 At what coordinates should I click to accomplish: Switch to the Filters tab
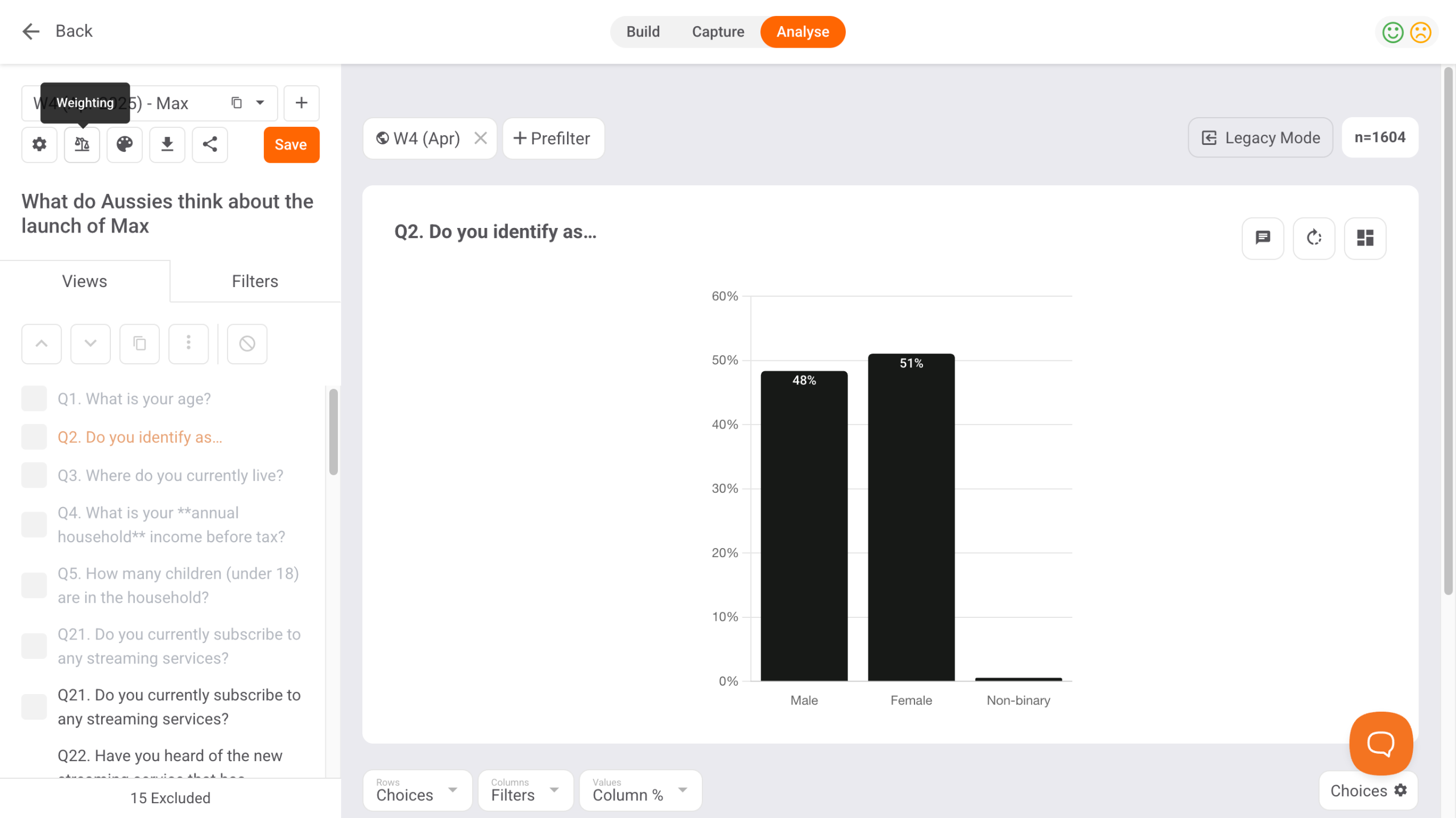[255, 281]
